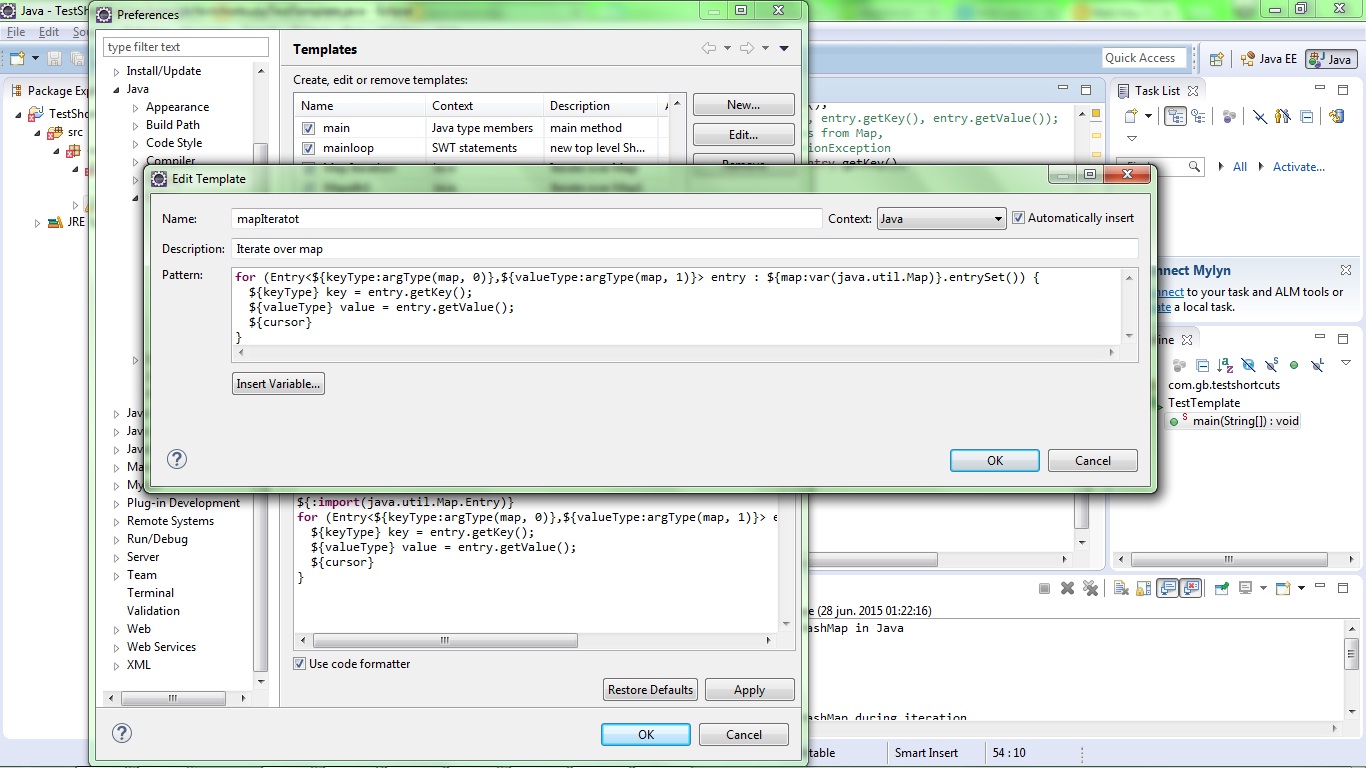The image size is (1366, 768).
Task: Synchronize tasks in the Task List toolbar
Action: tap(1337, 115)
